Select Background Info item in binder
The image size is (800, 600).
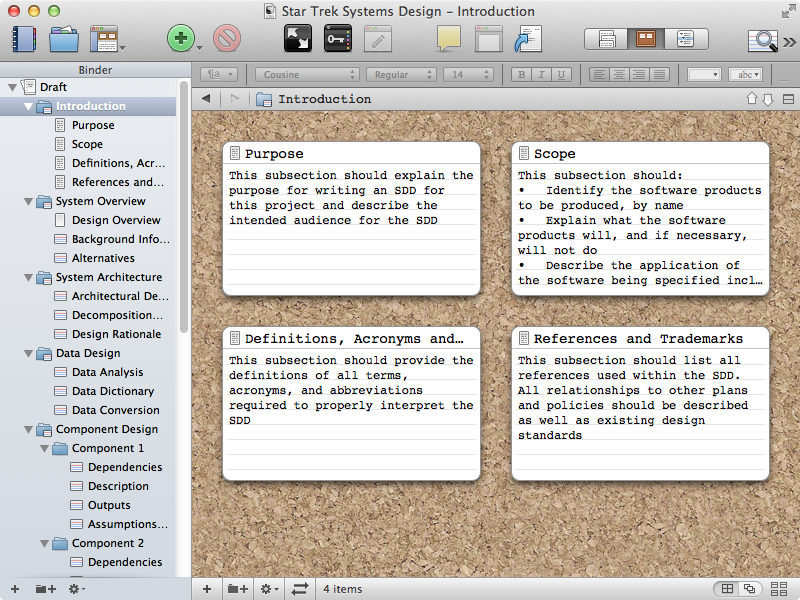point(120,239)
